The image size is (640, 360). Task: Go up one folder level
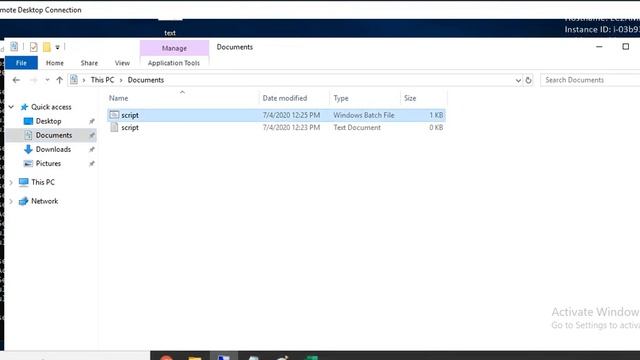(x=60, y=80)
